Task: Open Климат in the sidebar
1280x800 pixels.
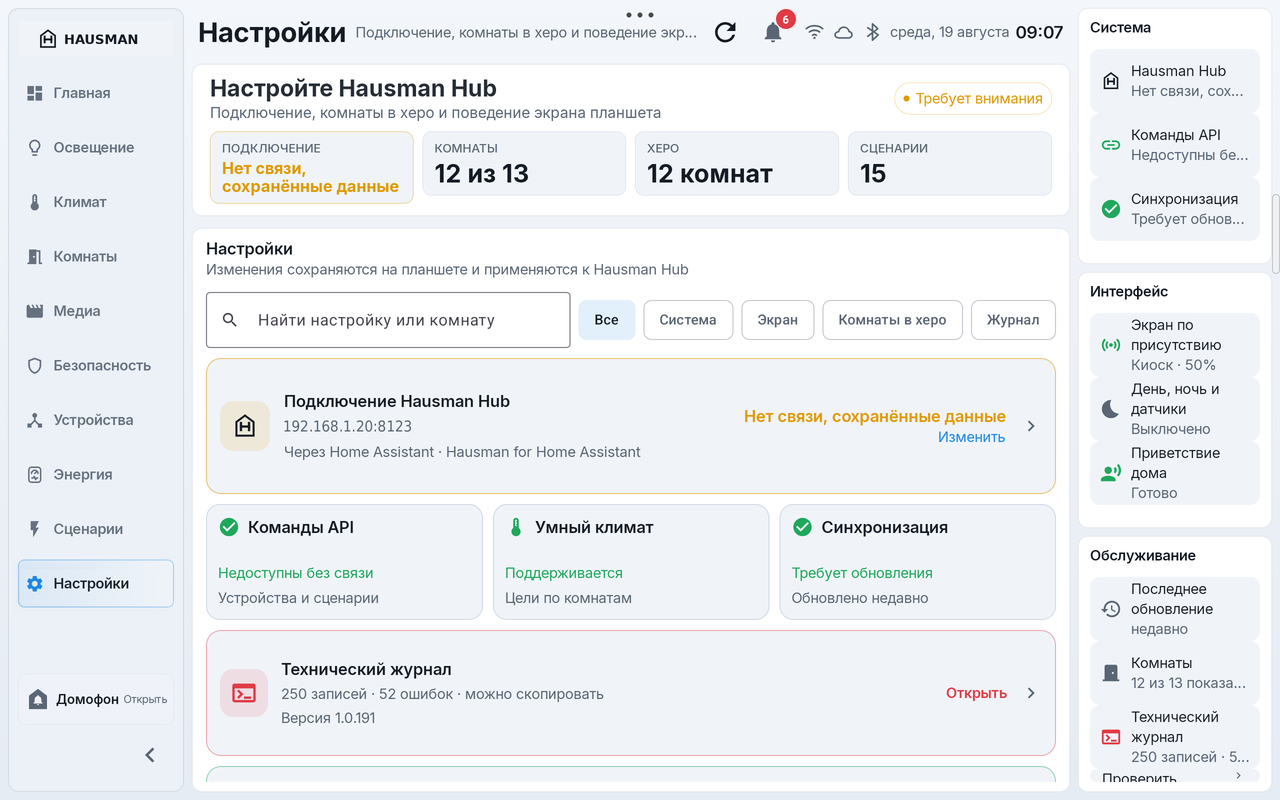Action: [x=96, y=202]
